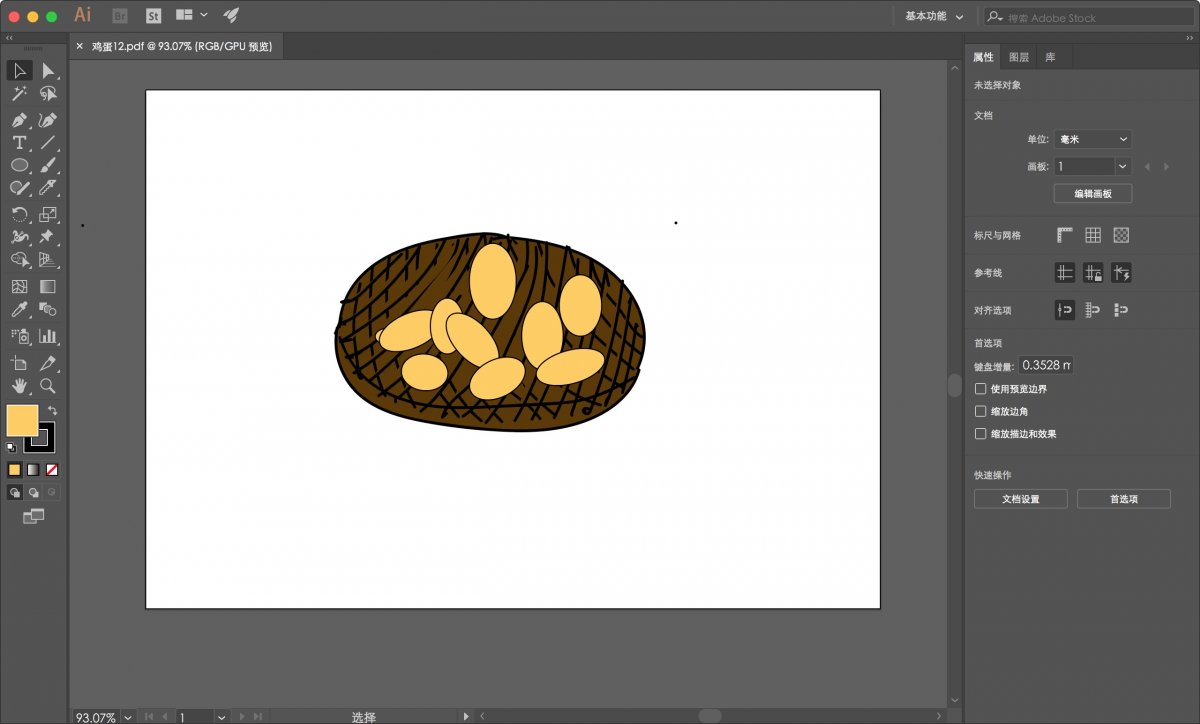Select the Zoom tool
Image resolution: width=1200 pixels, height=724 pixels.
[47, 386]
